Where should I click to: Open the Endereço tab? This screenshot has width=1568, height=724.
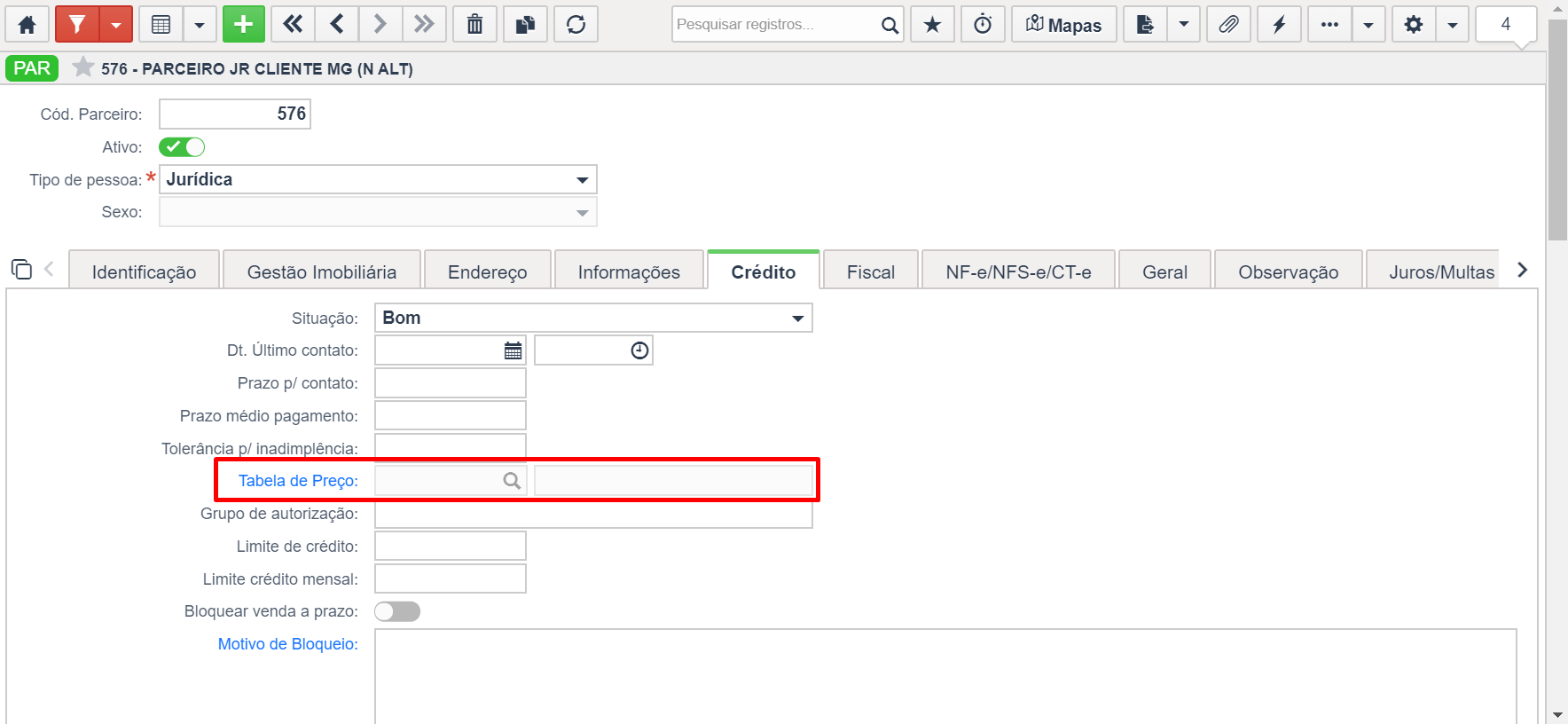488,271
